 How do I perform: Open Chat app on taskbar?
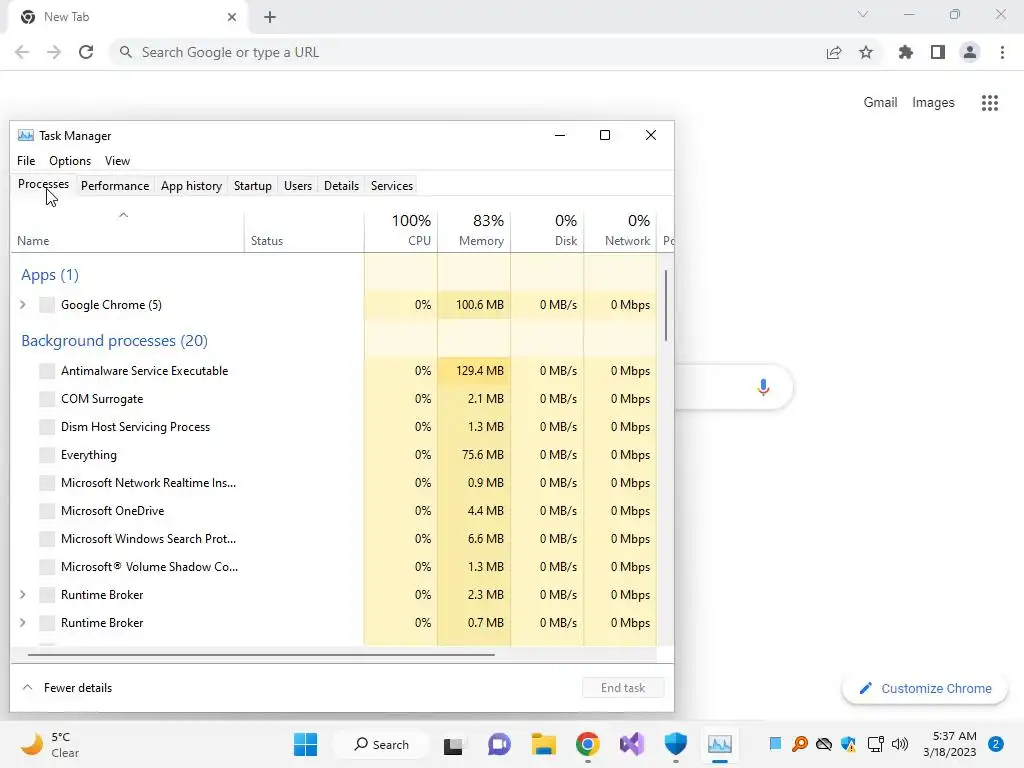click(499, 744)
